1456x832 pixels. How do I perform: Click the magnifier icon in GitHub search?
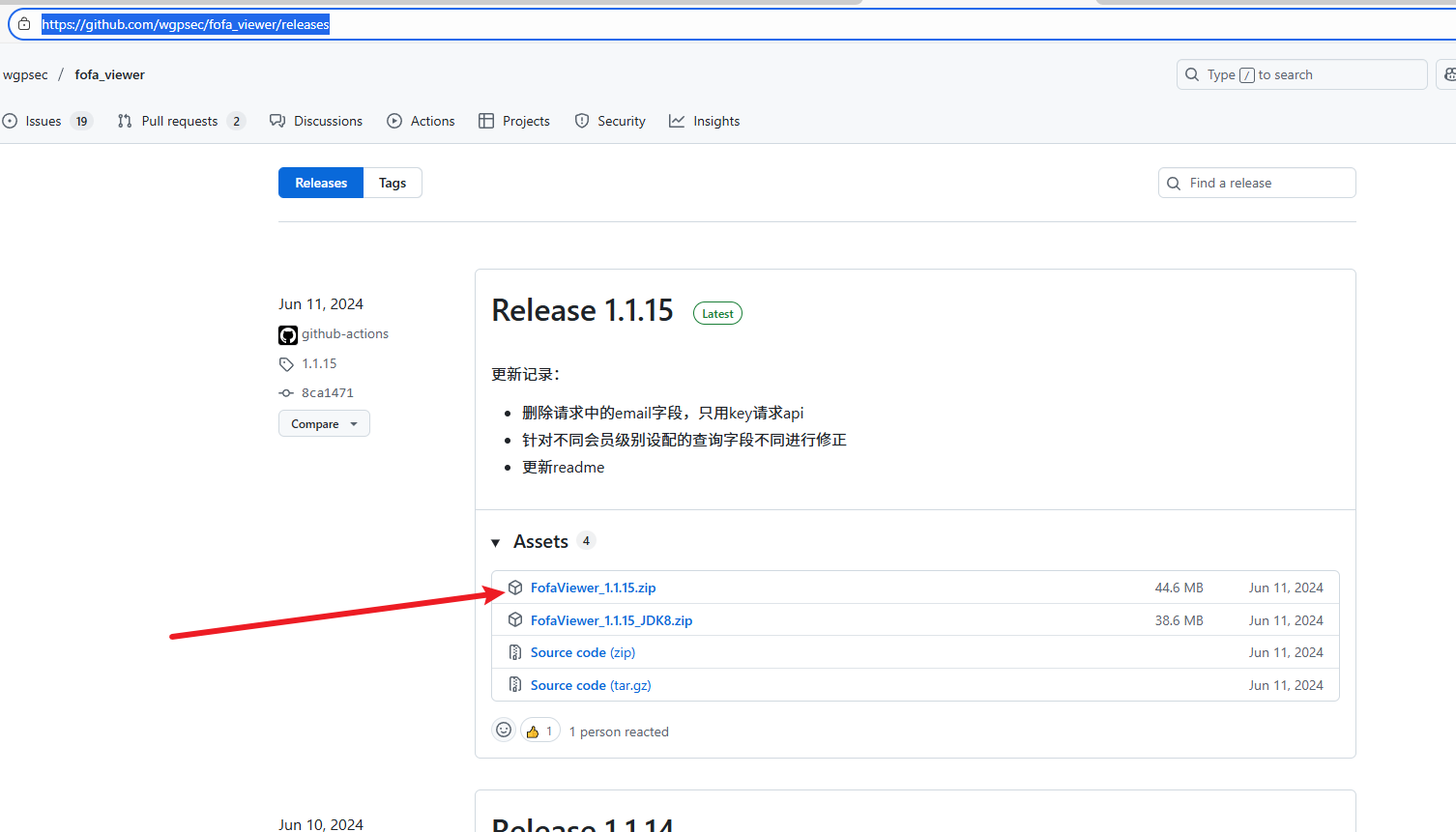(x=1192, y=74)
